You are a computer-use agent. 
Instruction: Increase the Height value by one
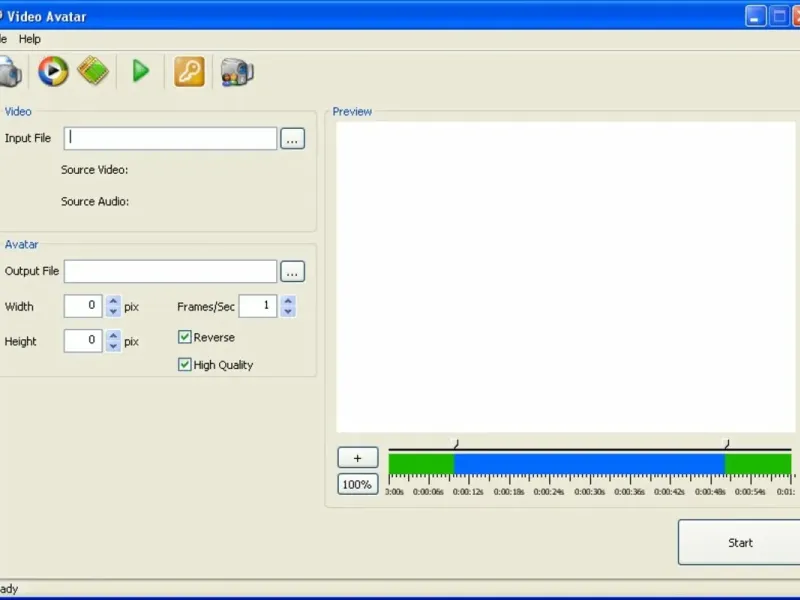pyautogui.click(x=113, y=335)
